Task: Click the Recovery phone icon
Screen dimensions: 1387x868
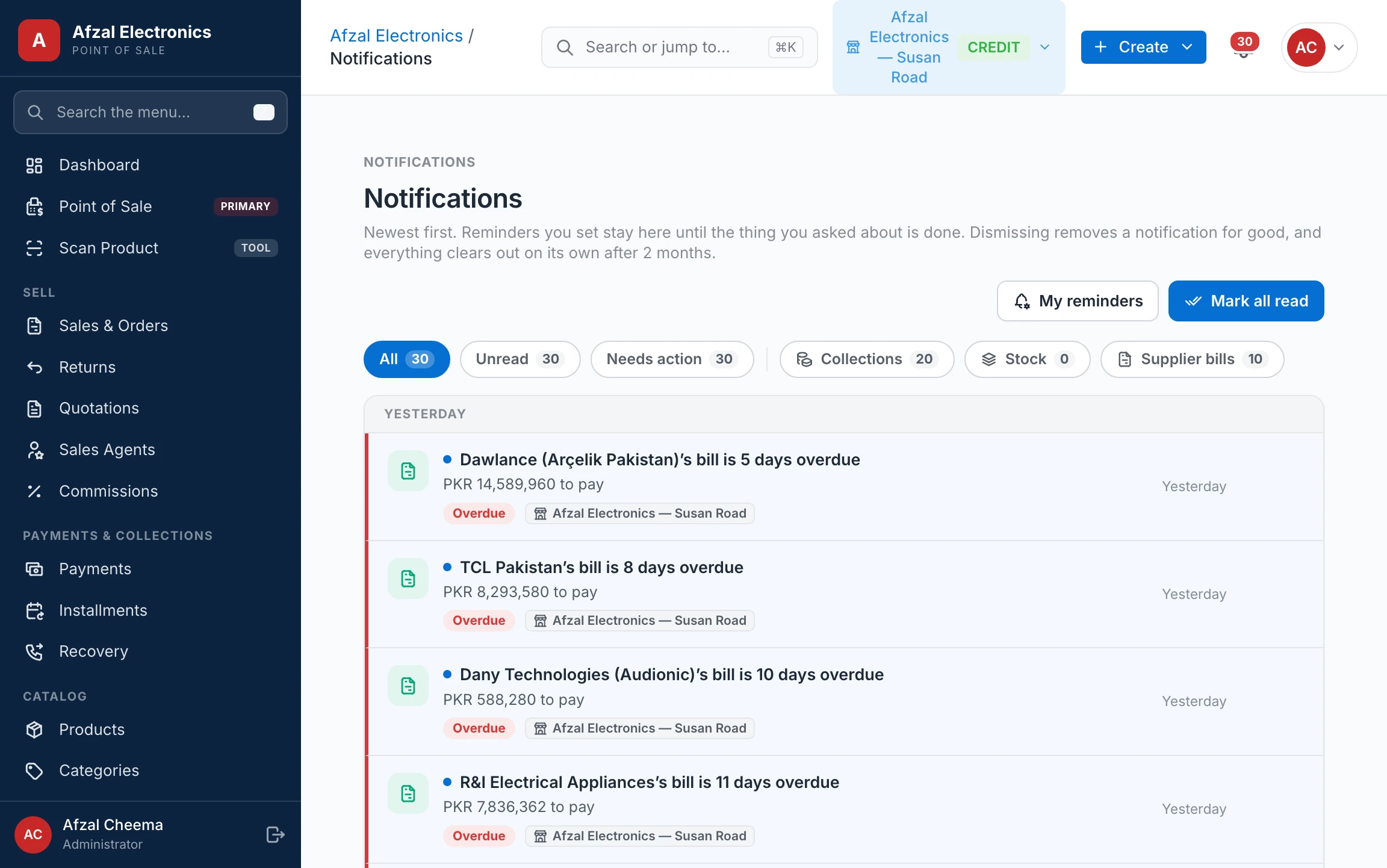Action: [x=34, y=651]
